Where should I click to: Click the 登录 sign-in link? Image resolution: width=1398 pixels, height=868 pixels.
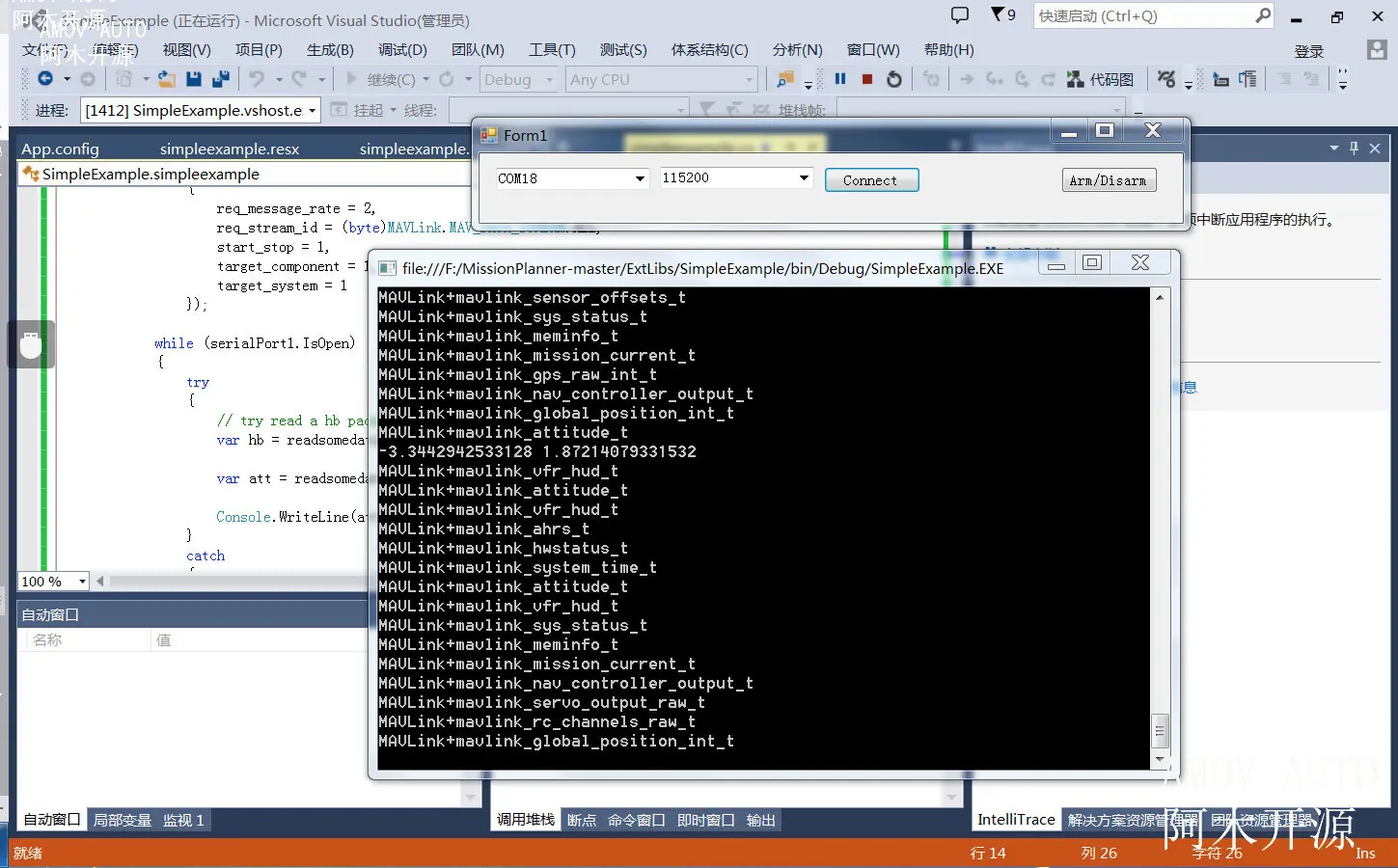tap(1309, 51)
